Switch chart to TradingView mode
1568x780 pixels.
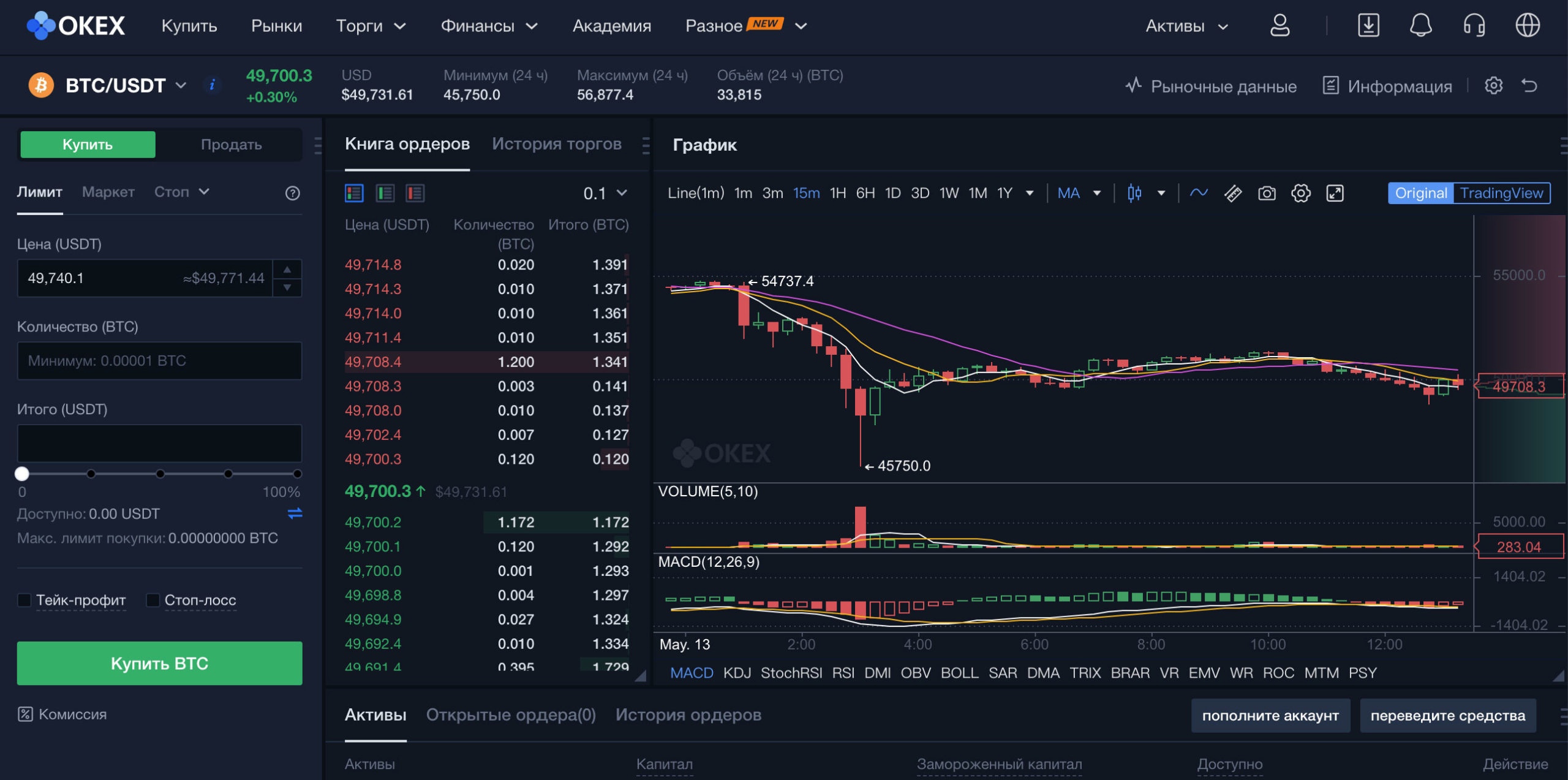(1501, 194)
